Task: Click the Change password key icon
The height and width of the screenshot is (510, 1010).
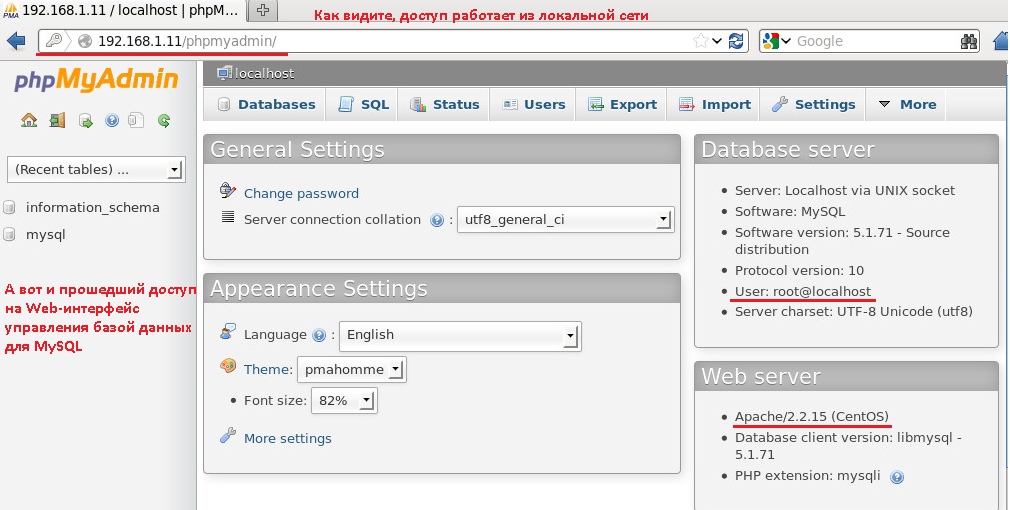Action: [x=227, y=191]
